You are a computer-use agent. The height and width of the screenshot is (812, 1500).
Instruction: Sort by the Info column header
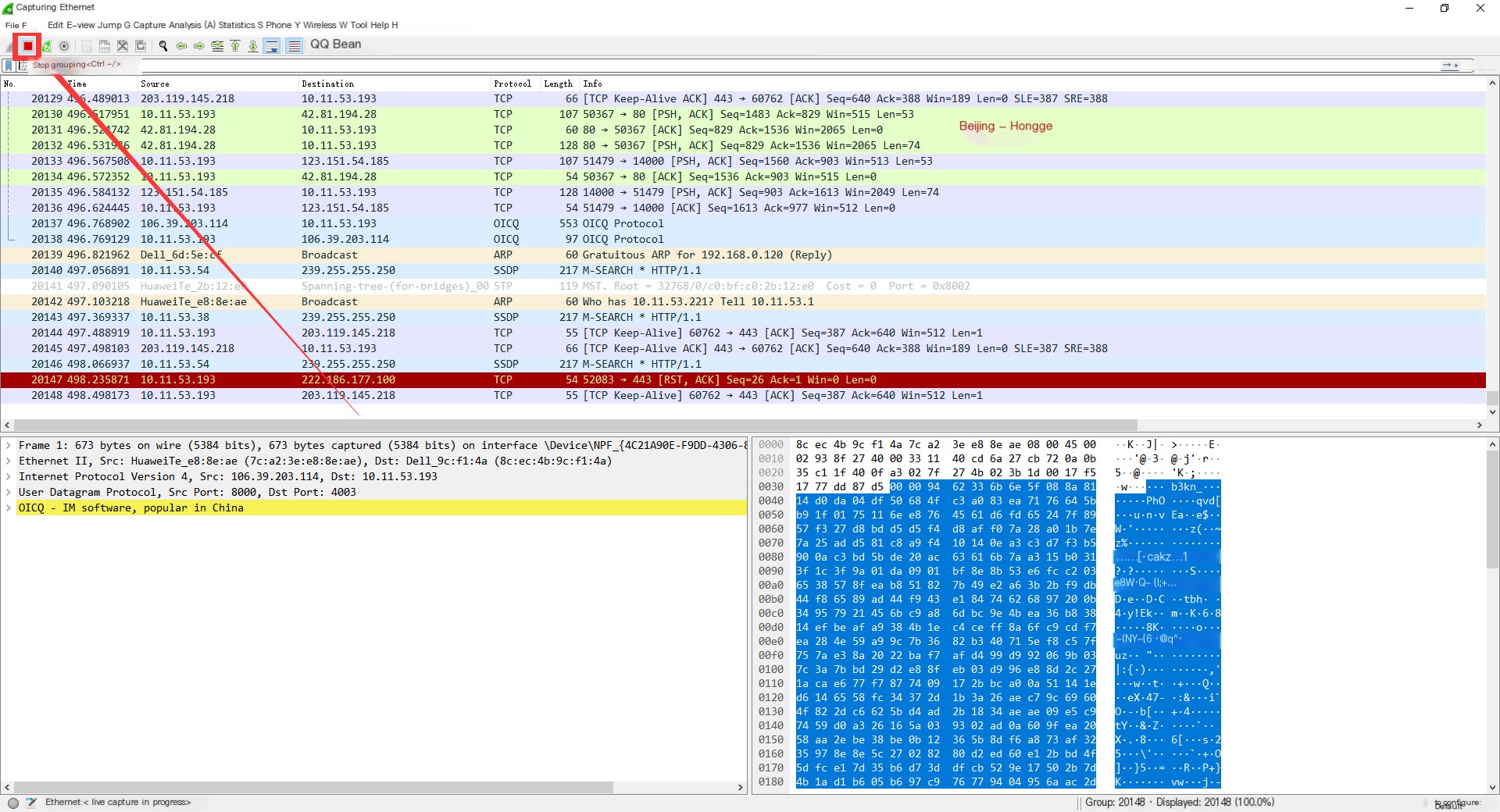1031,84
